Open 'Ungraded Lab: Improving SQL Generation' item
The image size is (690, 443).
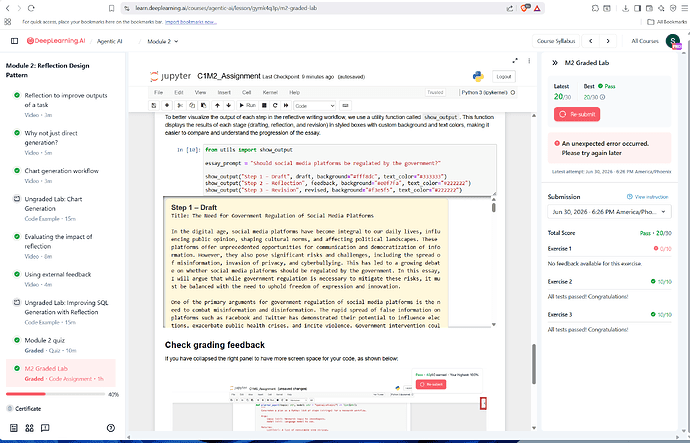[61, 312]
